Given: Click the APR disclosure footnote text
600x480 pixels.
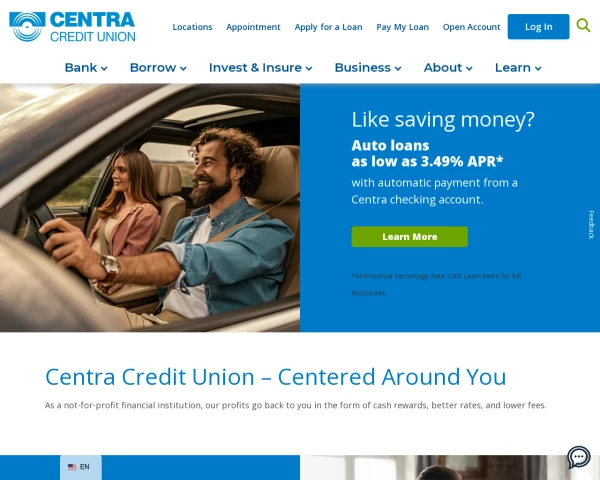Looking at the screenshot, I should tap(436, 284).
